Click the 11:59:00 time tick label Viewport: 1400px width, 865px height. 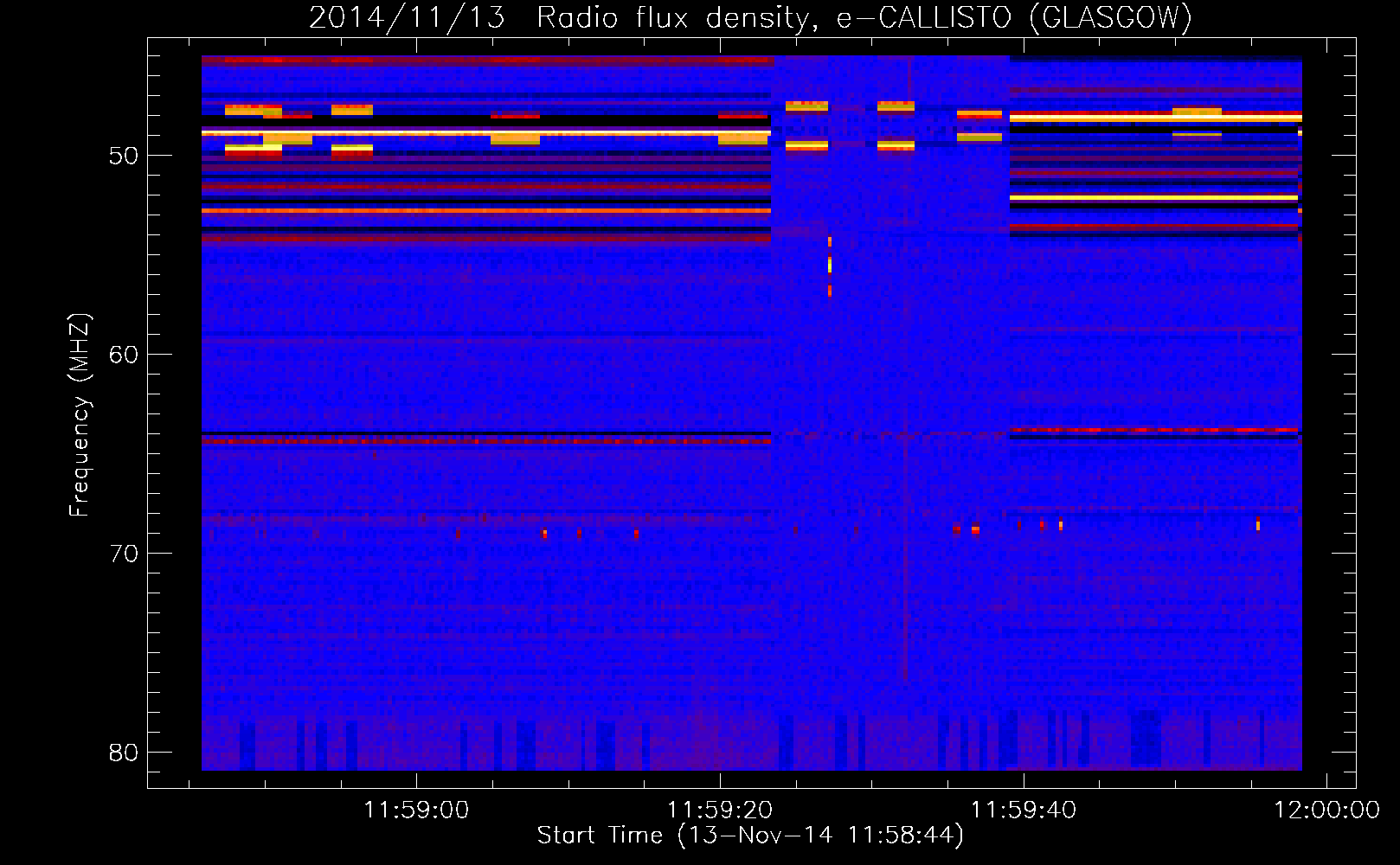click(x=416, y=810)
